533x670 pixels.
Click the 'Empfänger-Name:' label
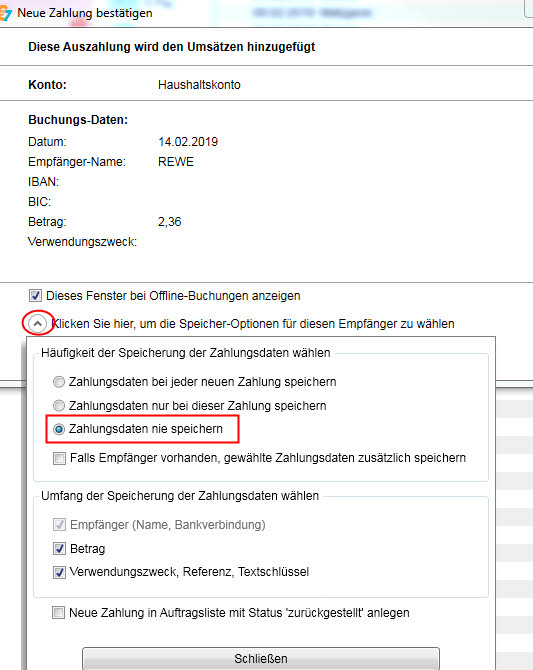click(77, 162)
